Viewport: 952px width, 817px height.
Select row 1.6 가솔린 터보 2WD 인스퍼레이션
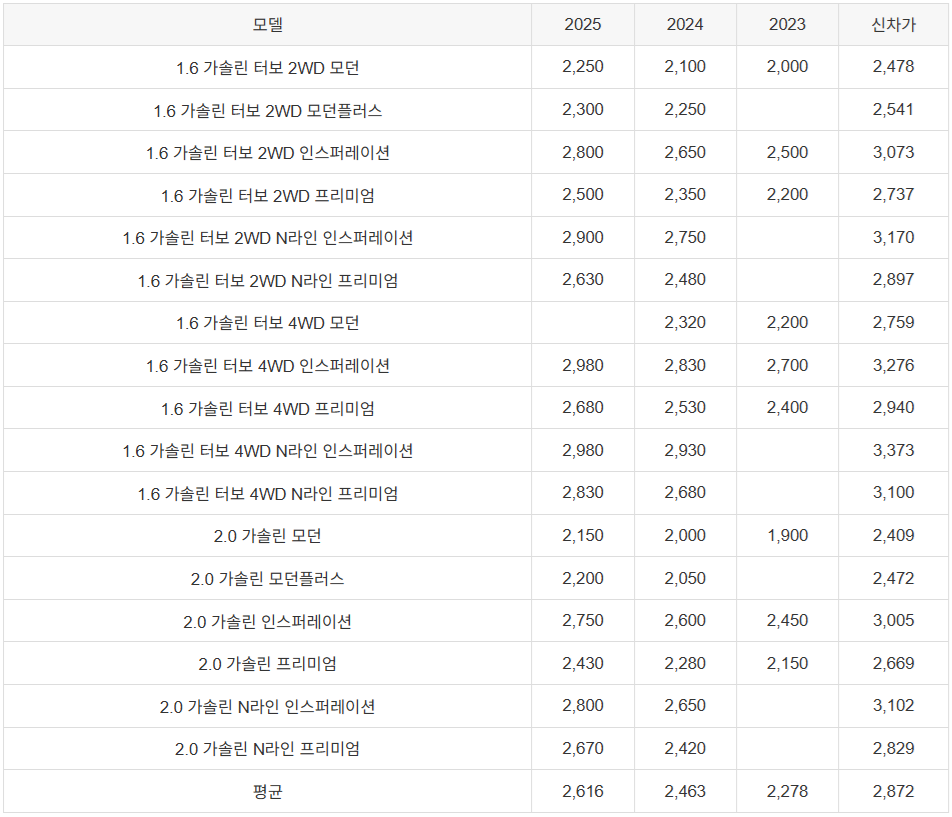pos(476,152)
